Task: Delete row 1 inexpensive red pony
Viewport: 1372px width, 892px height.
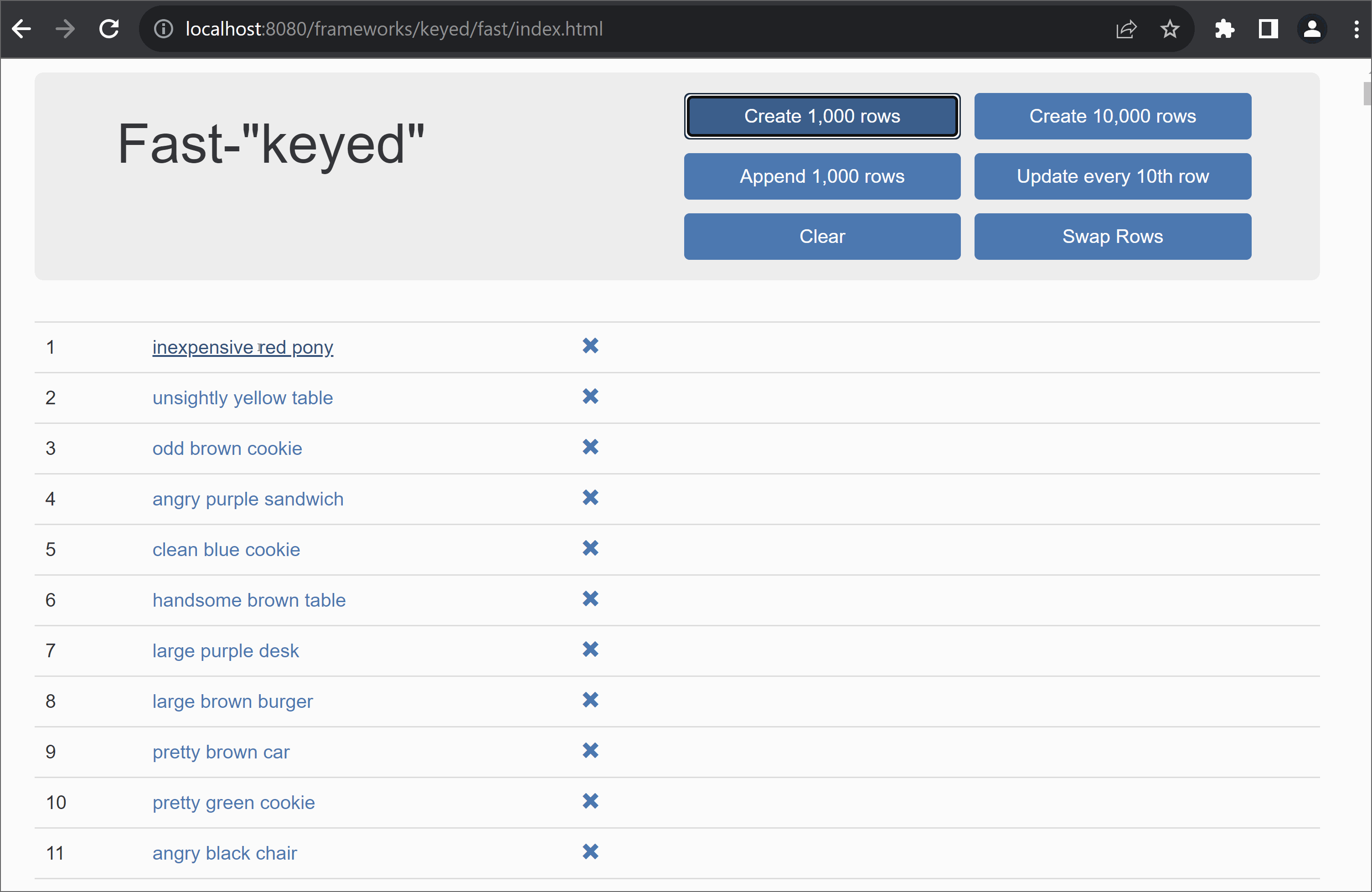Action: 590,346
